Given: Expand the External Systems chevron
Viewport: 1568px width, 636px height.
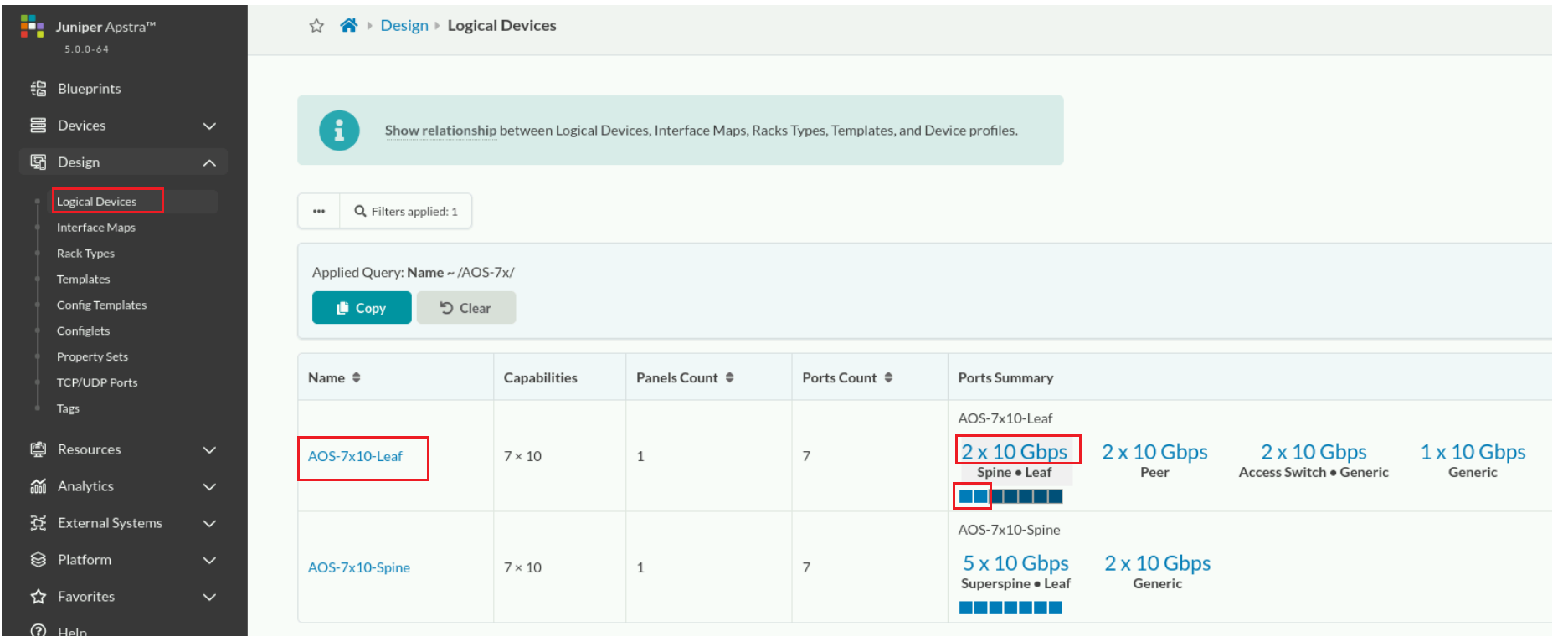Looking at the screenshot, I should [x=209, y=523].
